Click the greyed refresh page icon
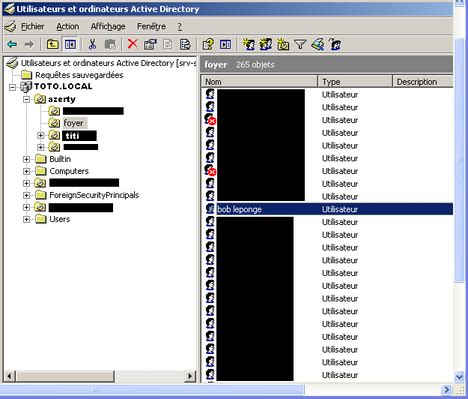This screenshot has height=399, width=468. click(168, 44)
